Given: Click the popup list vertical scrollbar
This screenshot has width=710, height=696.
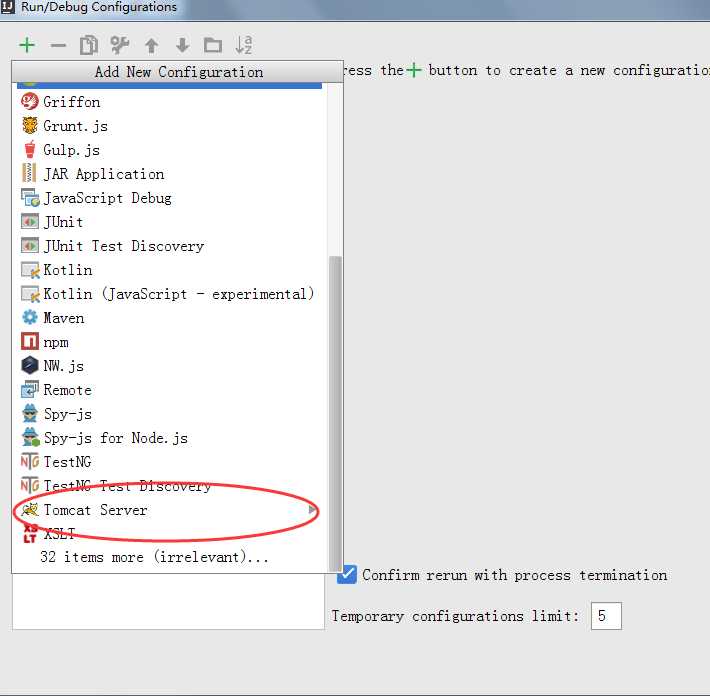Looking at the screenshot, I should click(x=335, y=413).
